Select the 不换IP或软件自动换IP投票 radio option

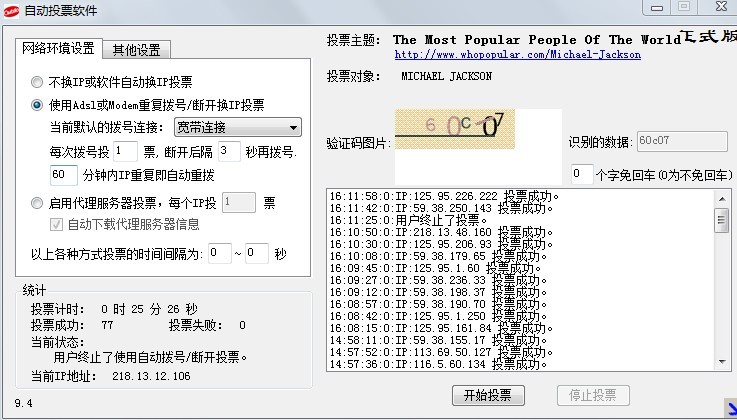pyautogui.click(x=37, y=82)
